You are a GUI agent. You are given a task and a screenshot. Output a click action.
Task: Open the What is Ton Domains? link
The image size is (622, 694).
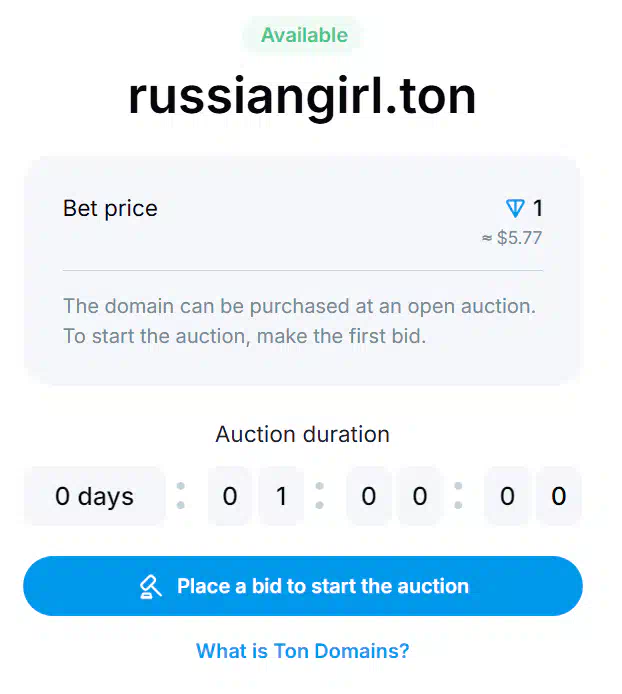(x=303, y=651)
